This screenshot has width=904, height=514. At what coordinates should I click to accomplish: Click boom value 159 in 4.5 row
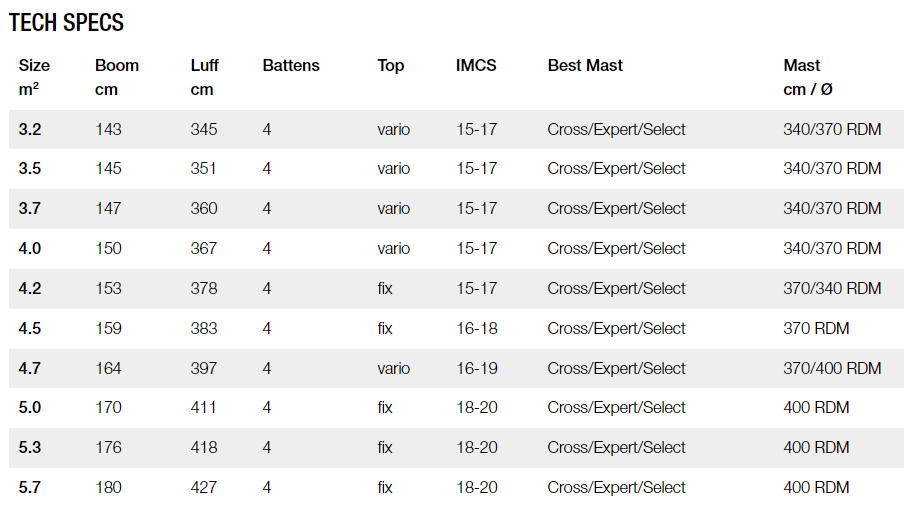point(108,329)
